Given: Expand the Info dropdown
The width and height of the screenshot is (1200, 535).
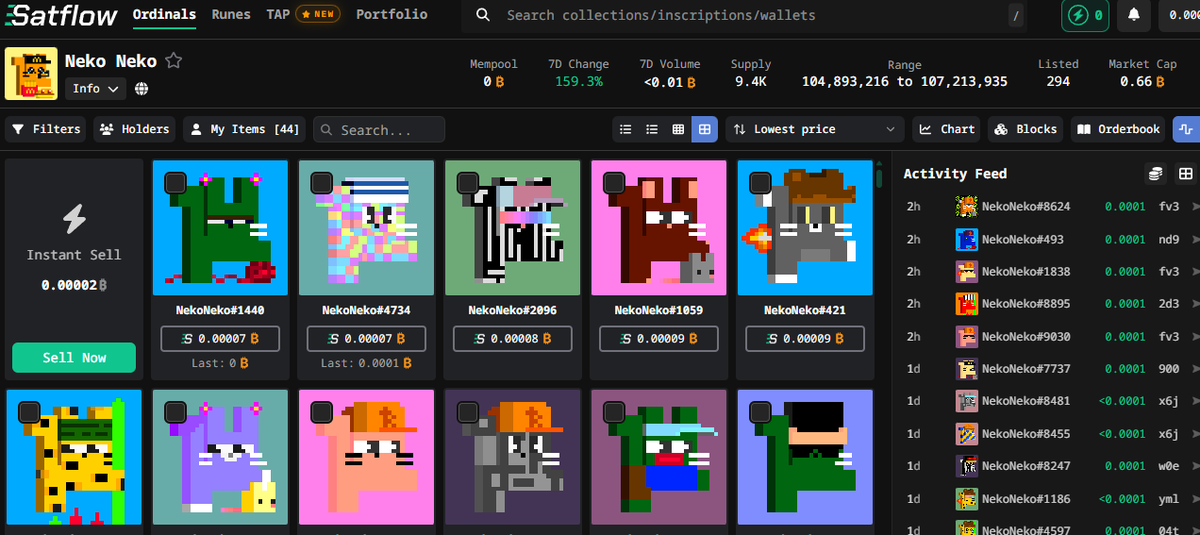Looking at the screenshot, I should (x=97, y=89).
